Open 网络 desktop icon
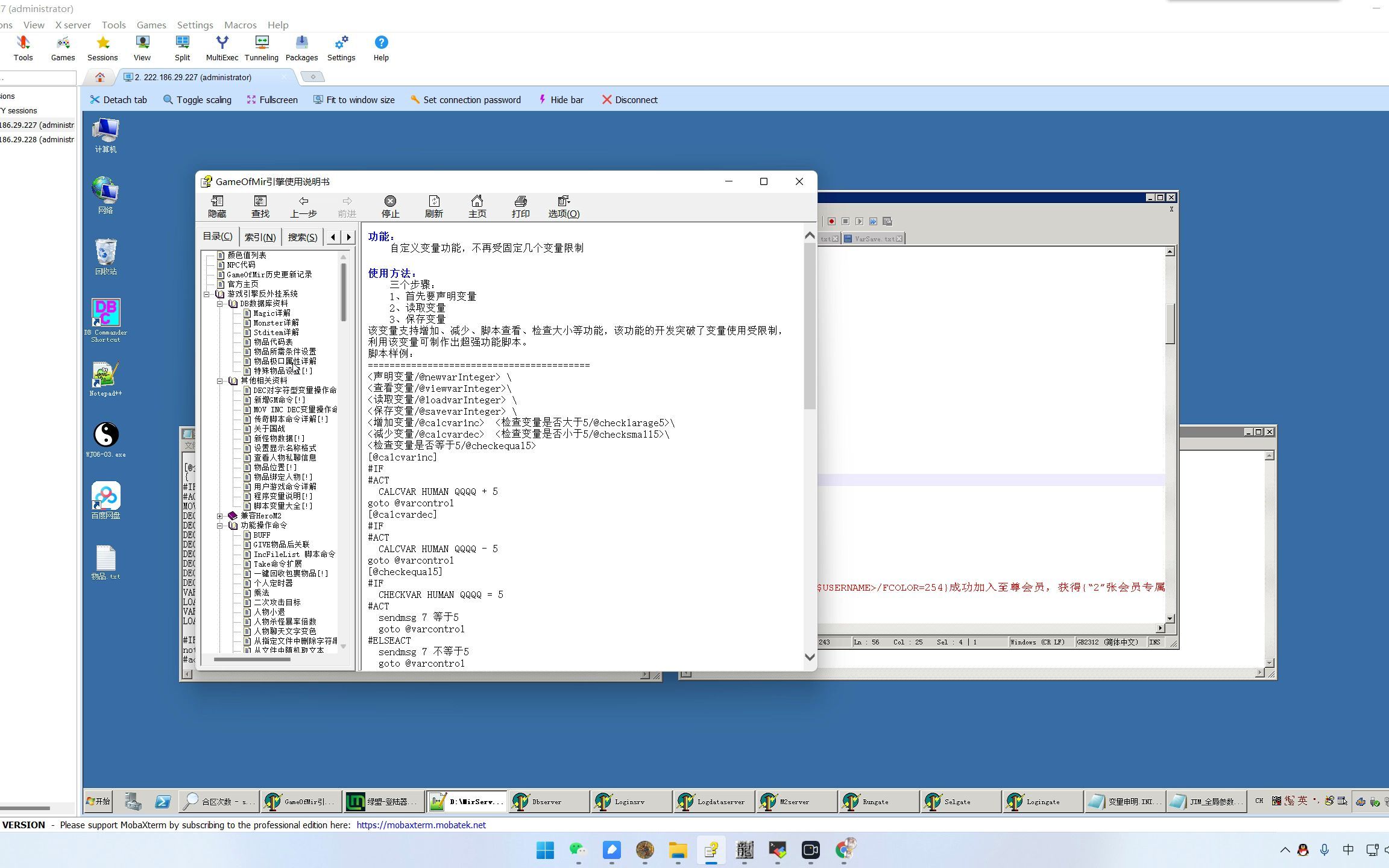Image resolution: width=1389 pixels, height=868 pixels. 106,195
